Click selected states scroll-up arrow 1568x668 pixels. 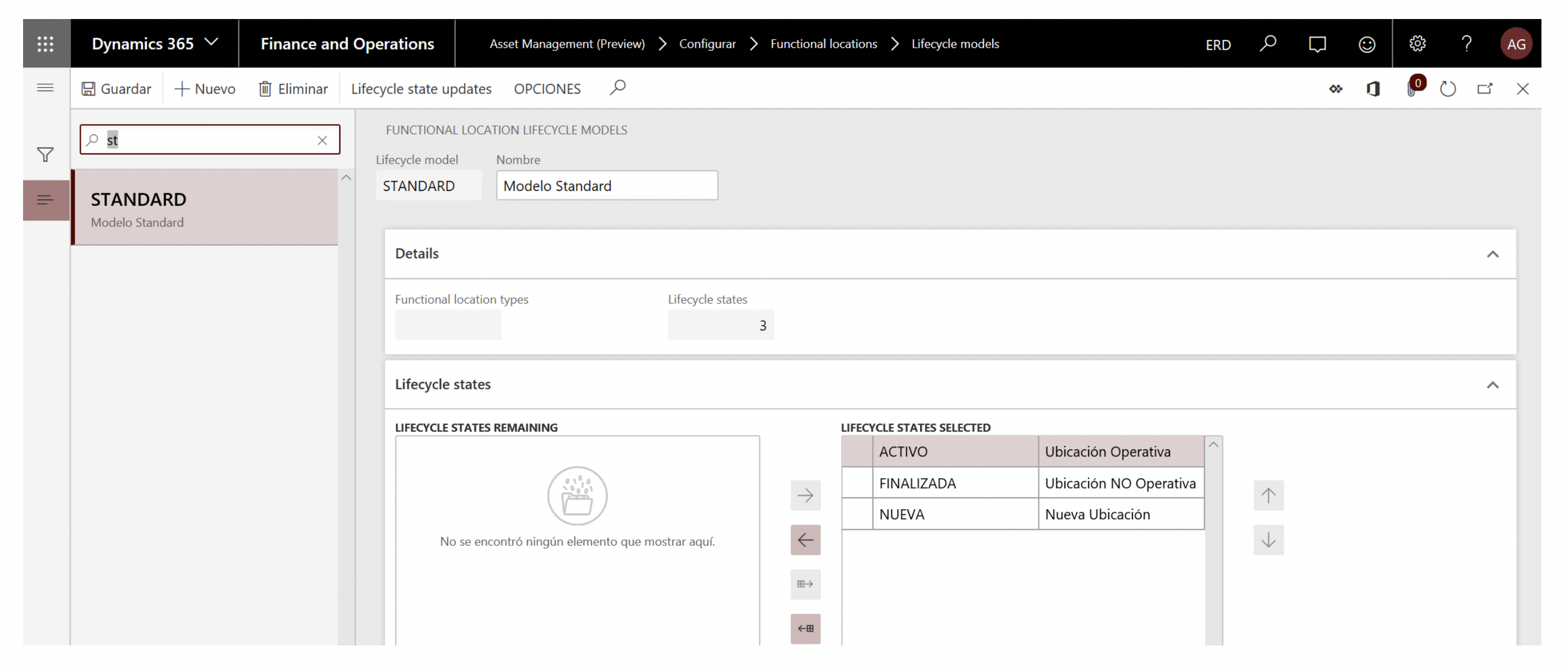pos(1213,445)
